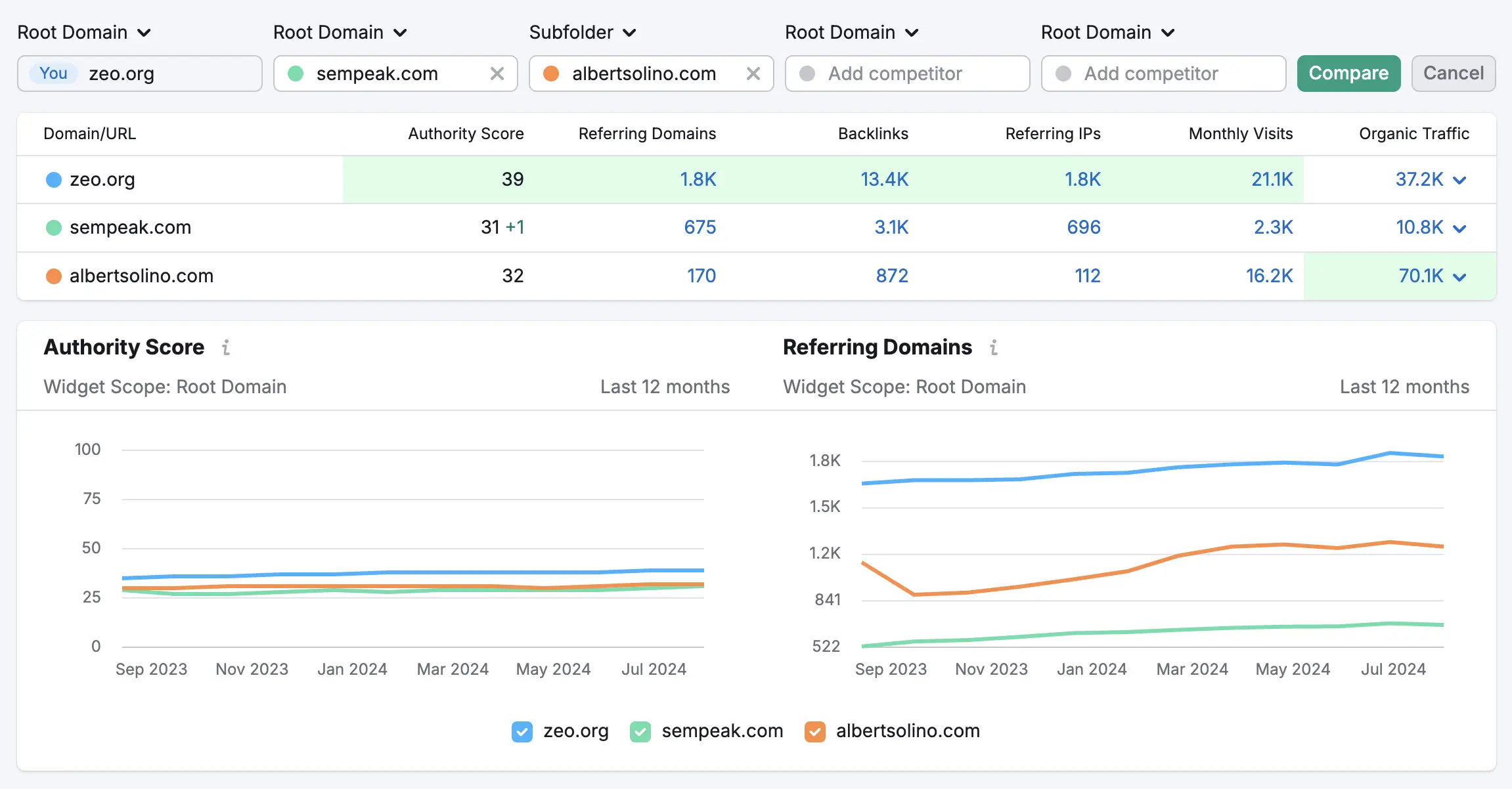1512x789 pixels.
Task: Click the Cancel button
Action: [1454, 74]
